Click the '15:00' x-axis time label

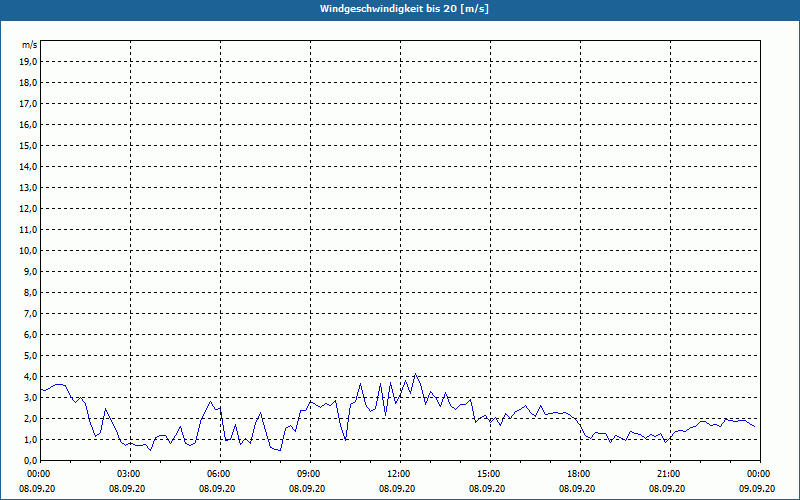click(490, 474)
